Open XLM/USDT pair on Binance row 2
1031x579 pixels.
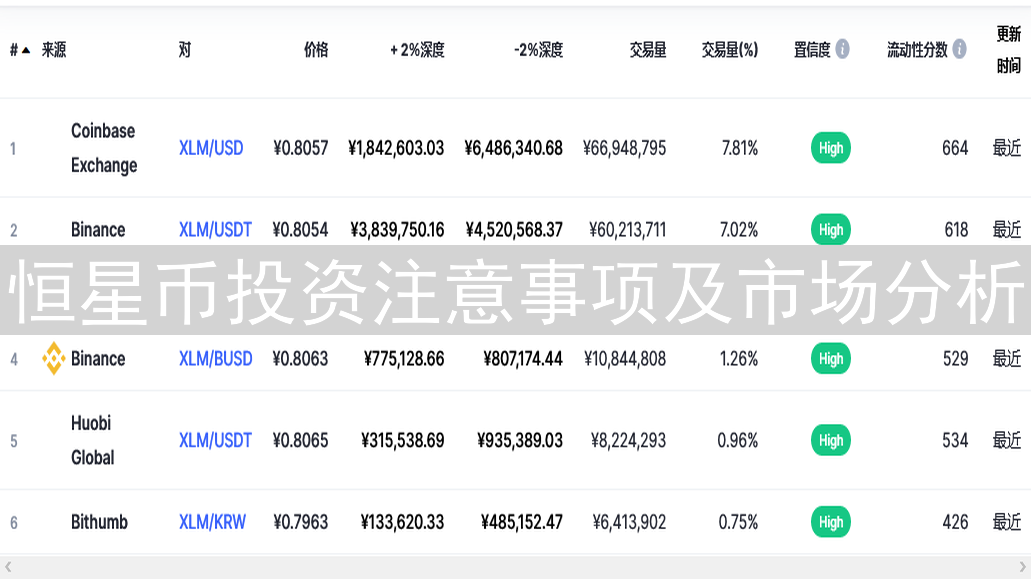click(215, 230)
